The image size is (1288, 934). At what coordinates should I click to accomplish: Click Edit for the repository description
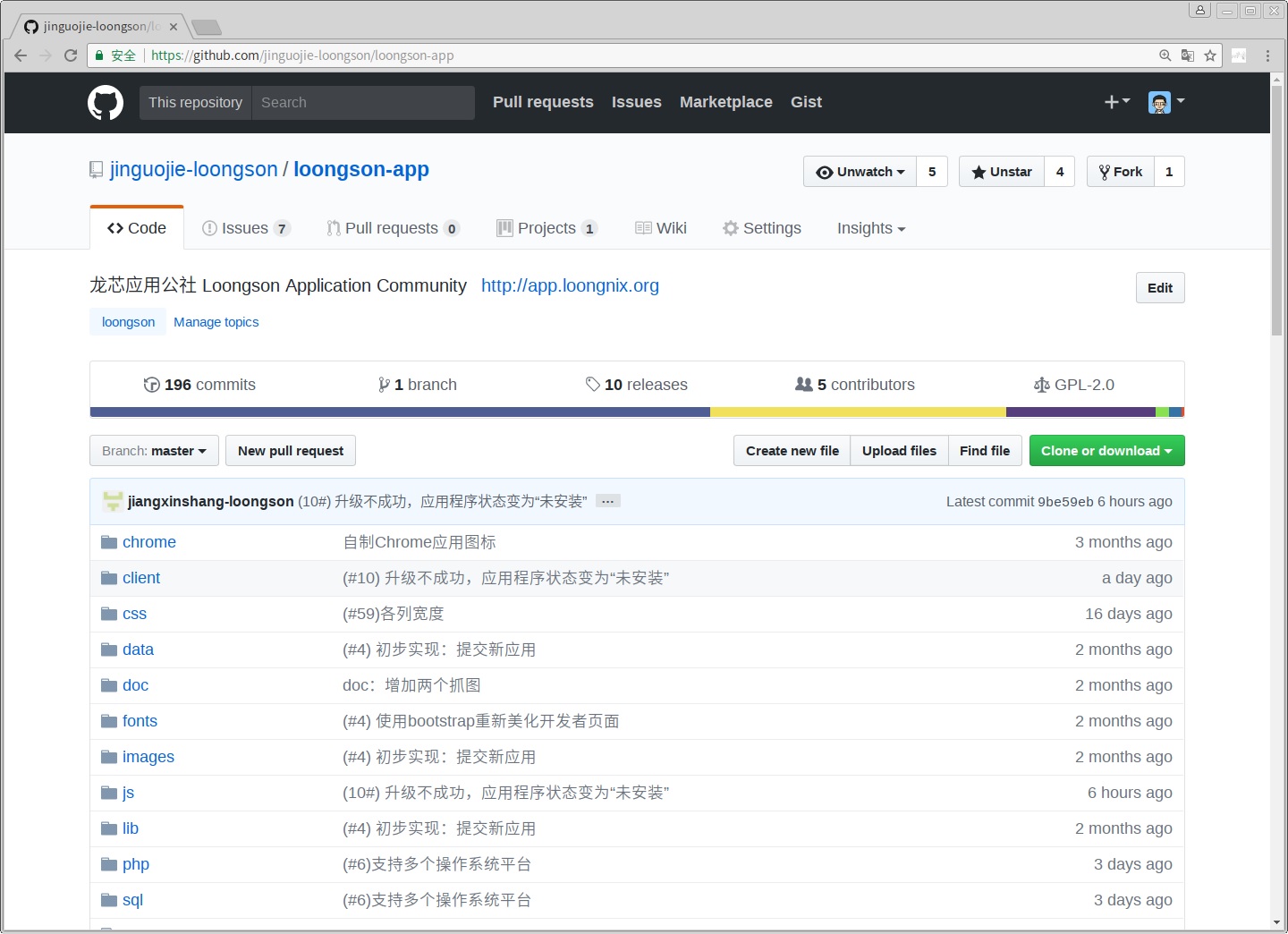pyautogui.click(x=1160, y=288)
